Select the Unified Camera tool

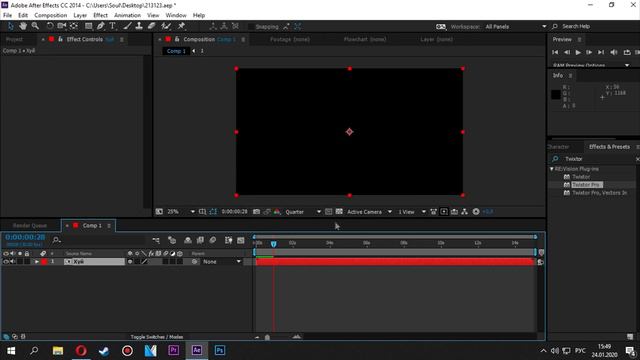pyautogui.click(x=62, y=26)
